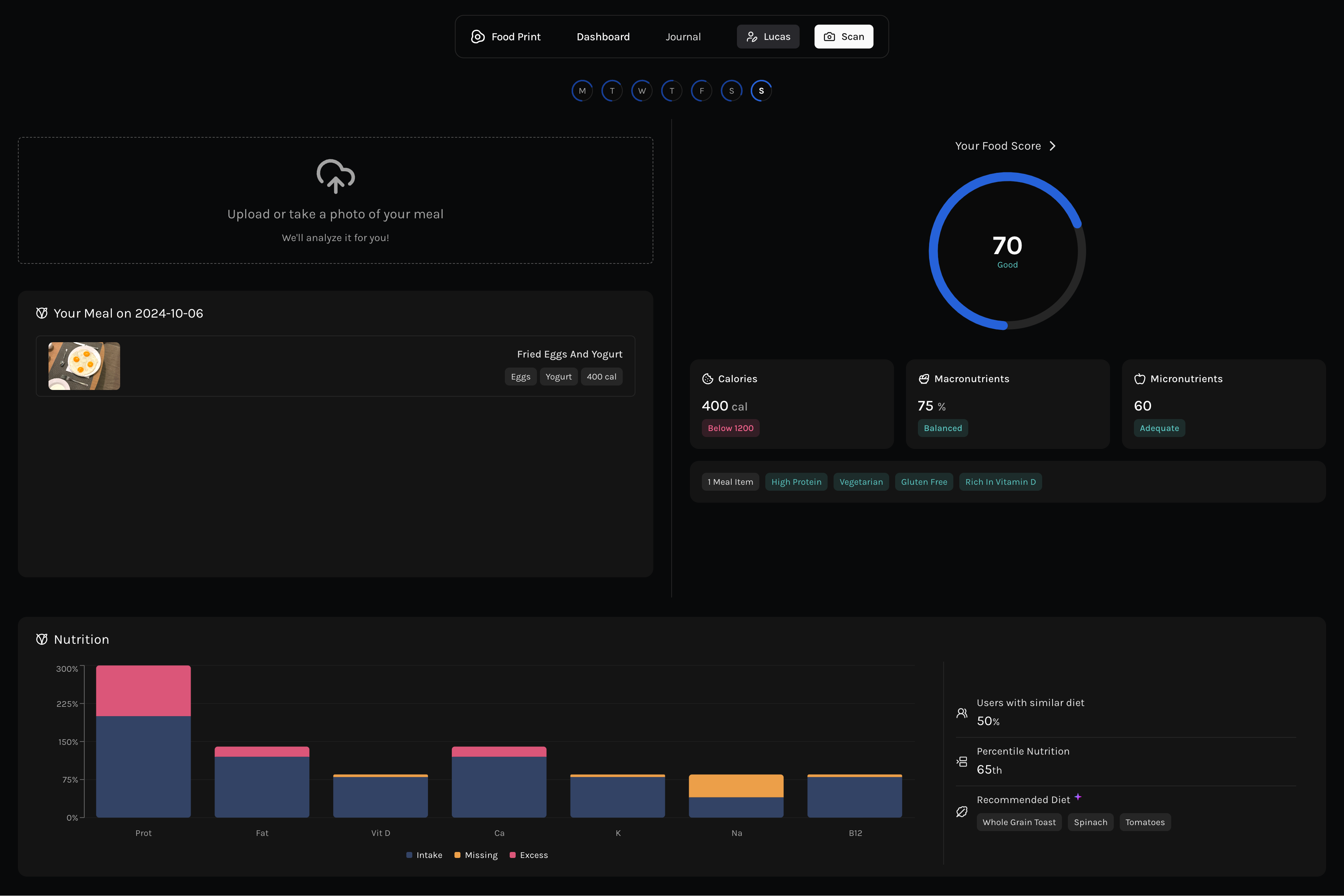
Task: Select Friday day circle
Action: [701, 91]
